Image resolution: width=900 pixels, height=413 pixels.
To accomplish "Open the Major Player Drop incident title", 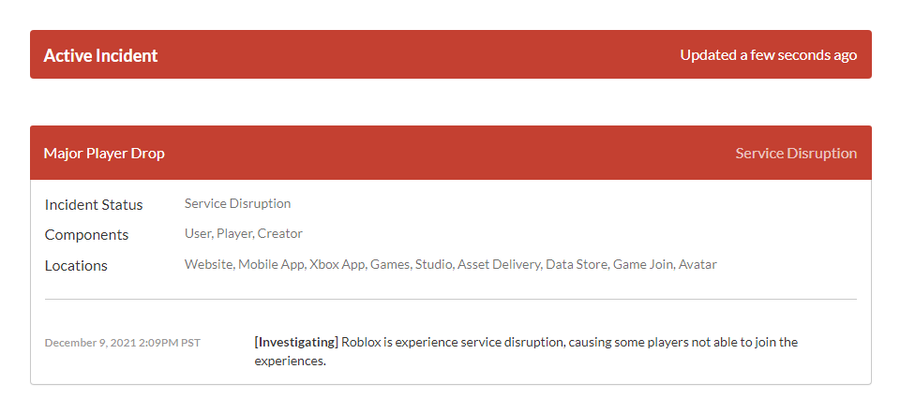I will 104,153.
